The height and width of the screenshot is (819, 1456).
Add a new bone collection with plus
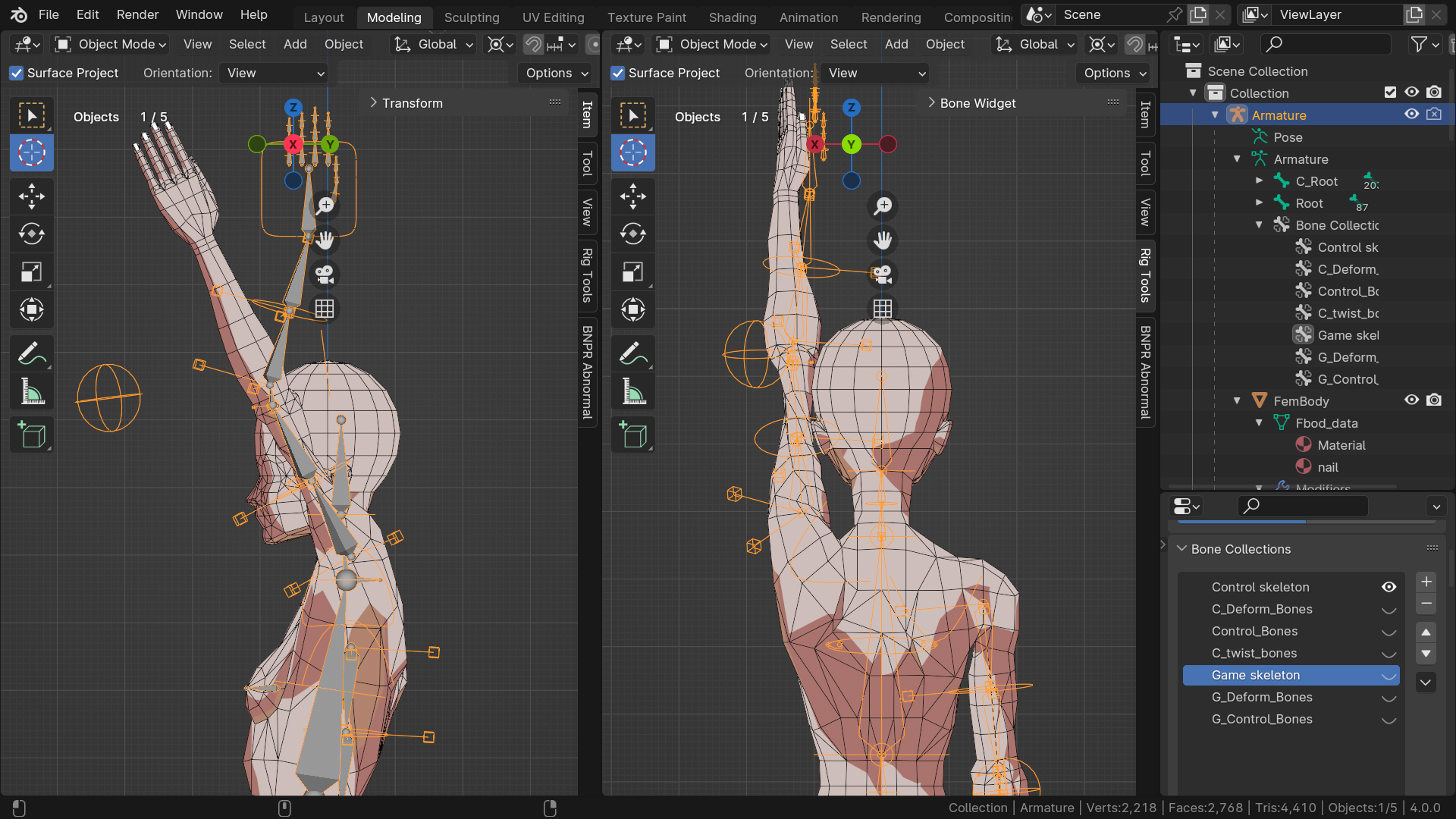coord(1426,582)
